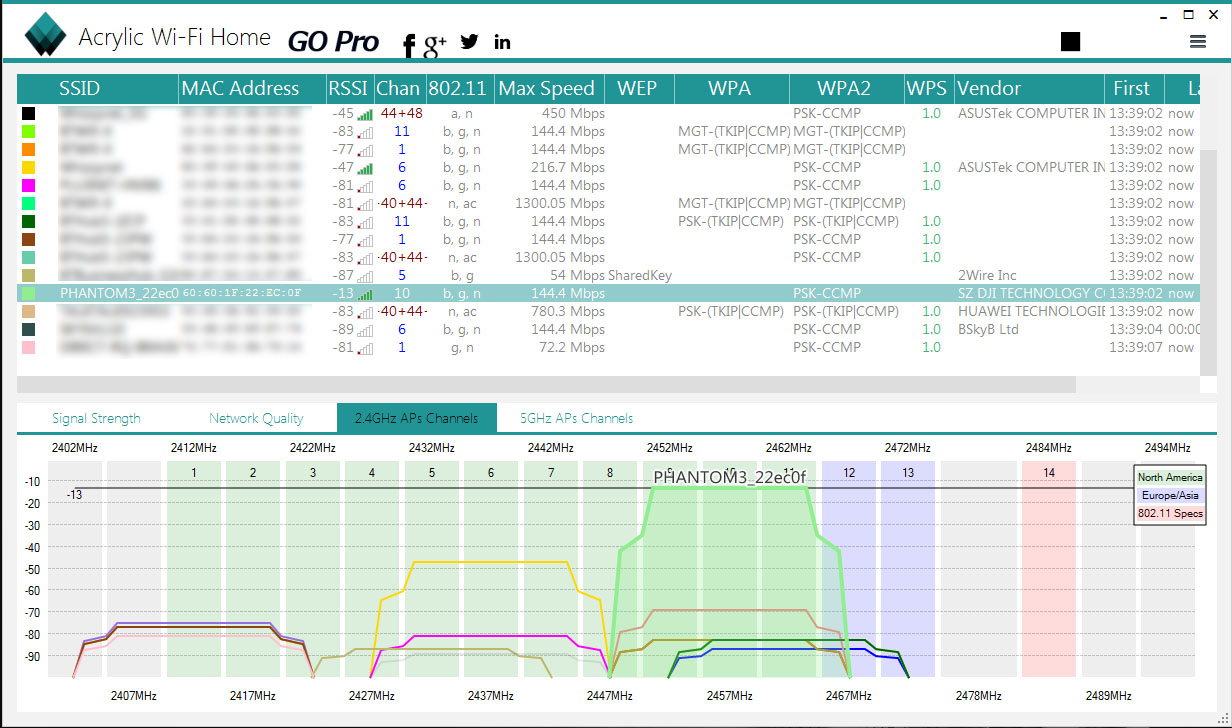Click the signal bars icon beside RSSI -45
Screen dimensions: 1232x728
pos(365,114)
